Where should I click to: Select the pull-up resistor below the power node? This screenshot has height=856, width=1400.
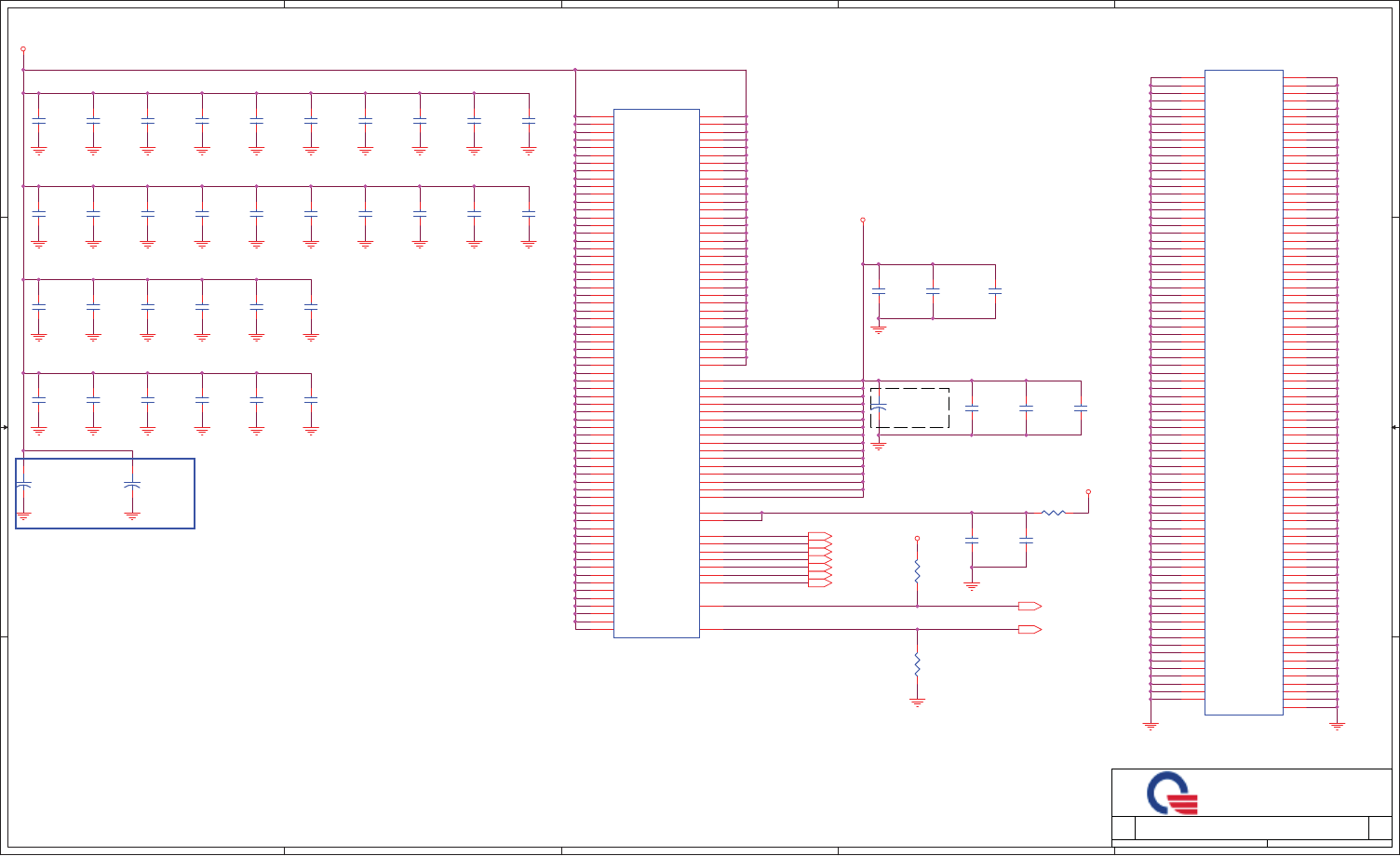point(917,571)
